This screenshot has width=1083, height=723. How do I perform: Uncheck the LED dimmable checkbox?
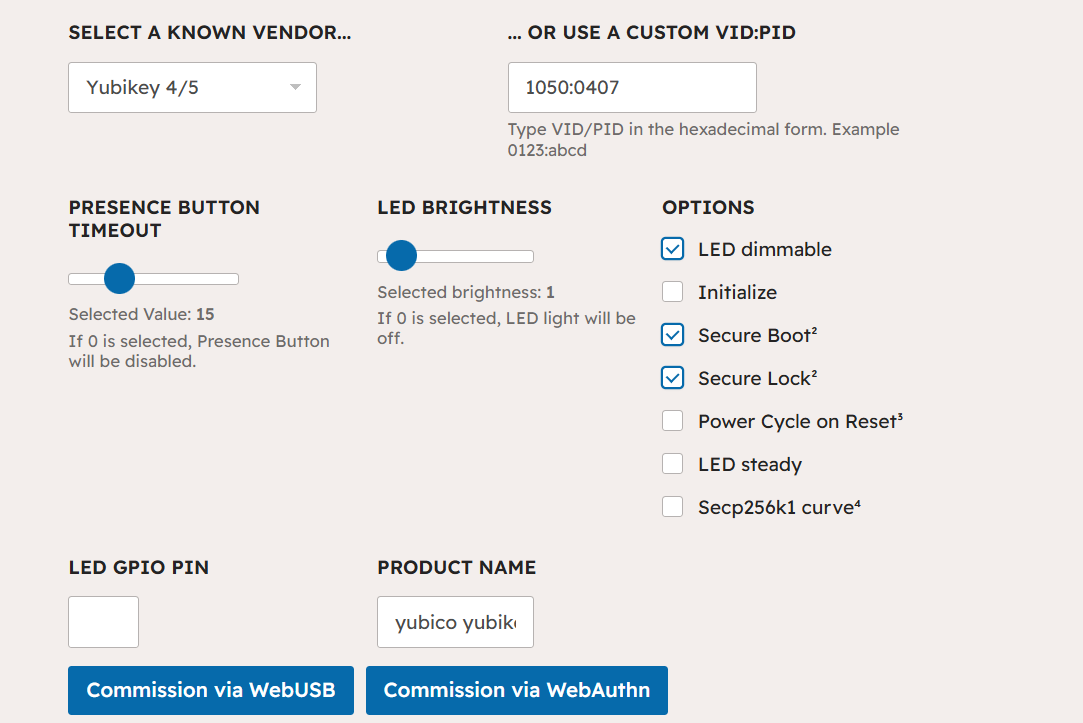[x=673, y=249]
